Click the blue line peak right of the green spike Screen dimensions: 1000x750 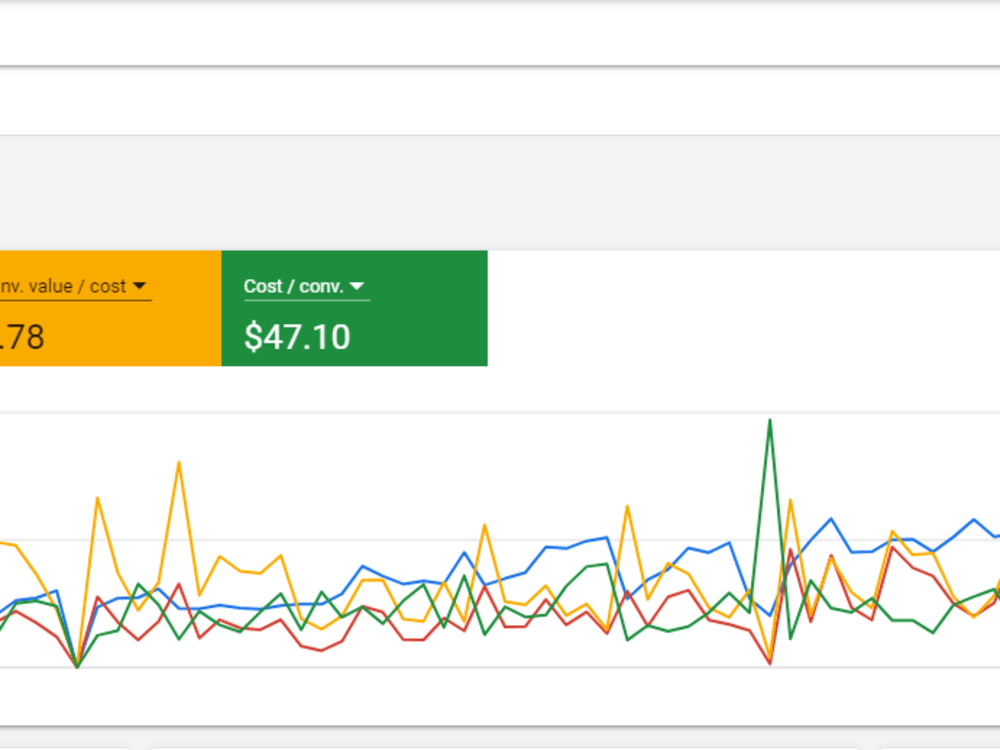click(x=831, y=518)
